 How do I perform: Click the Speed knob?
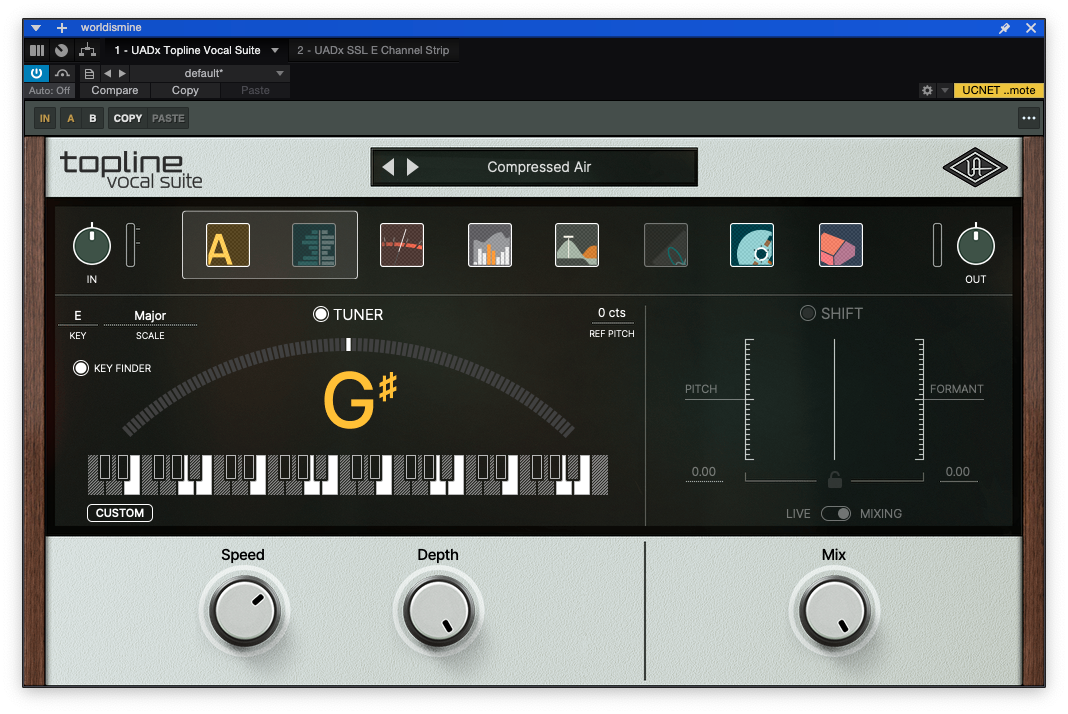coord(245,610)
